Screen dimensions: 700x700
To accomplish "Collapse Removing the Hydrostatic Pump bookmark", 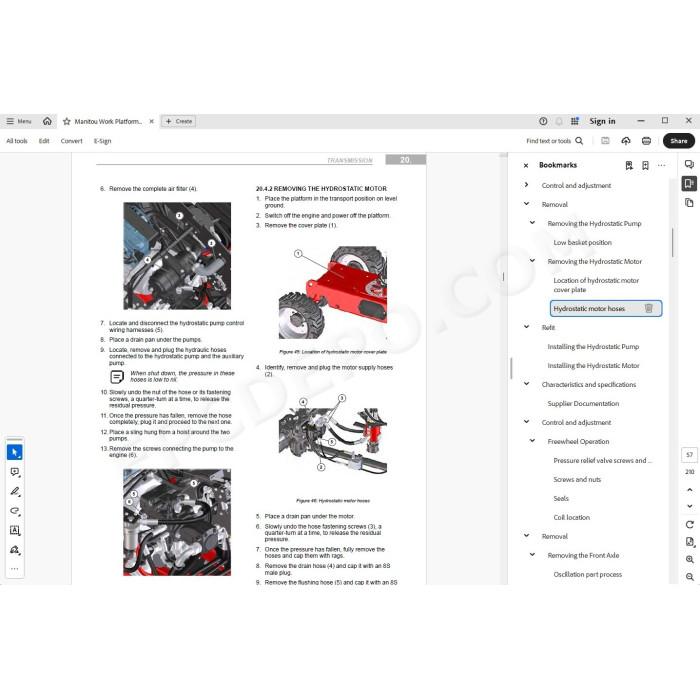I will click(532, 223).
